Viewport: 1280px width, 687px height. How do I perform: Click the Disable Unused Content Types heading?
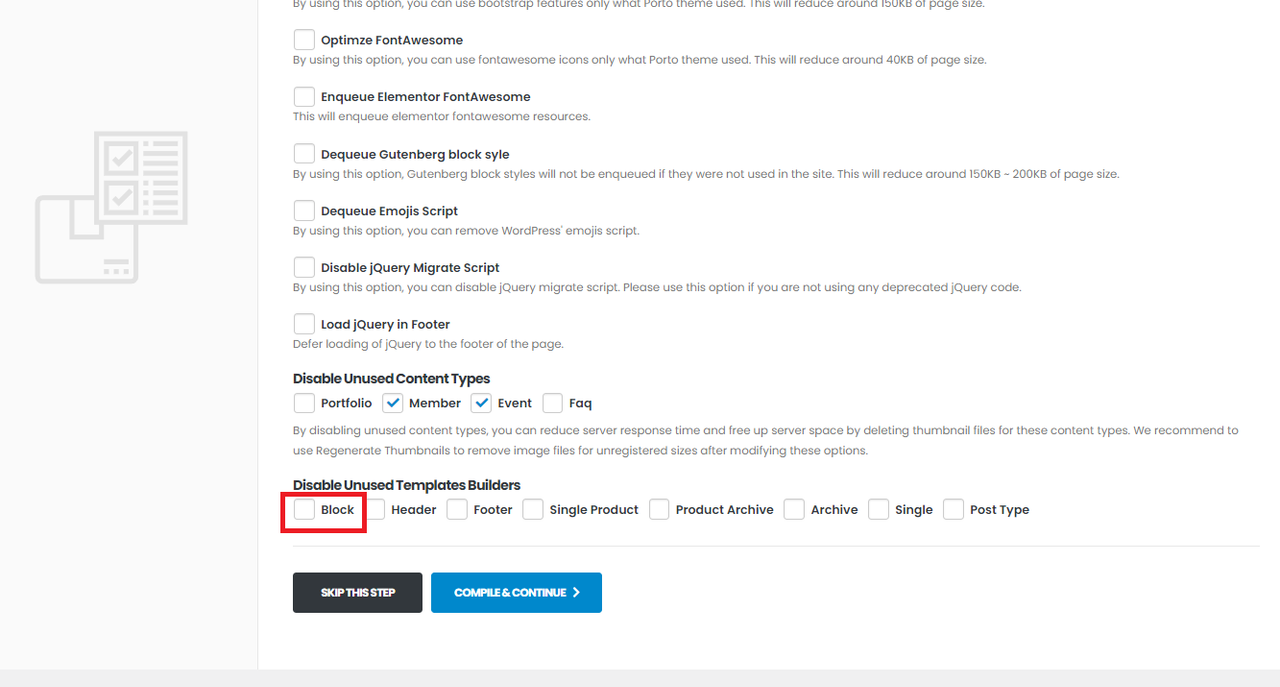(391, 379)
